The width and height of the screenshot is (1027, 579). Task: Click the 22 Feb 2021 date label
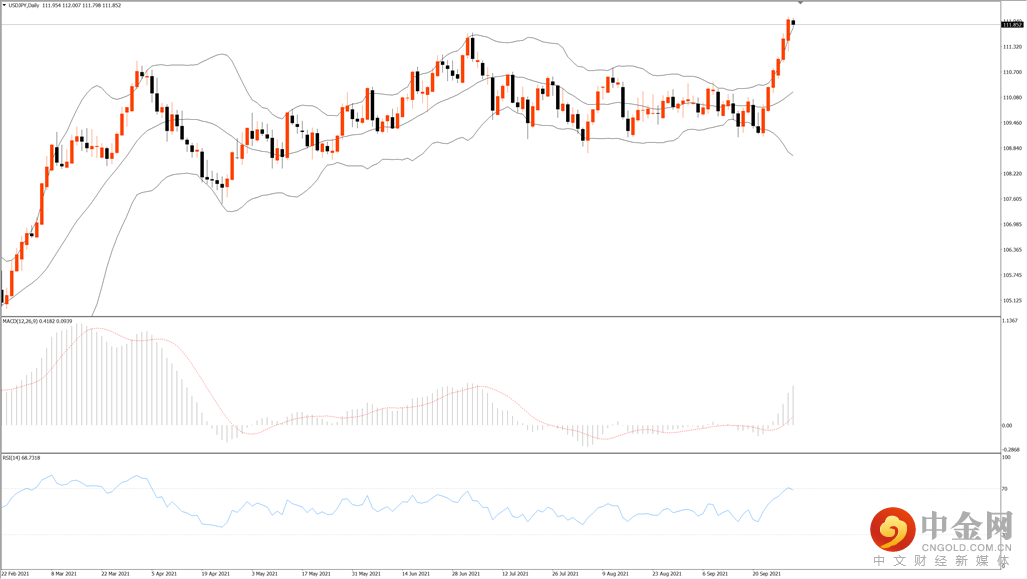[x=15, y=574]
